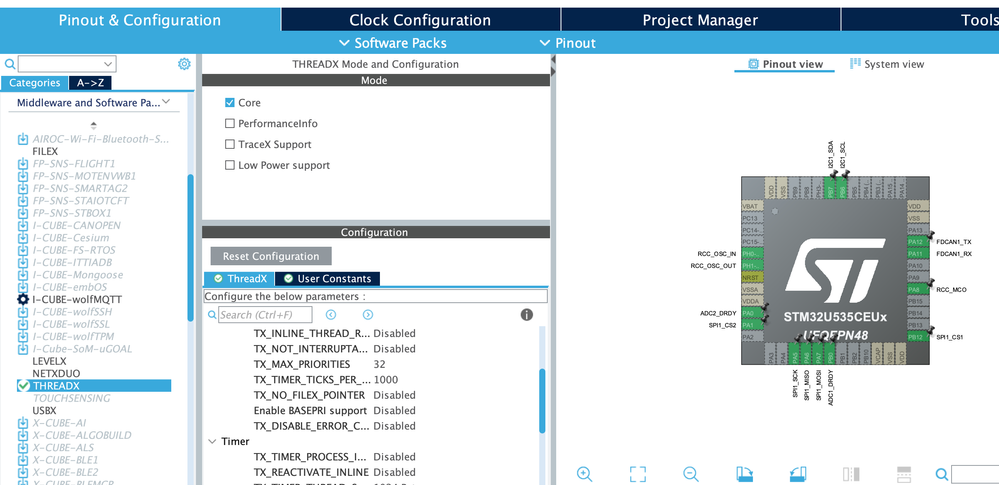Rotate chip counter-clockwise in pinout toolbar
999x485 pixels.
click(x=798, y=474)
